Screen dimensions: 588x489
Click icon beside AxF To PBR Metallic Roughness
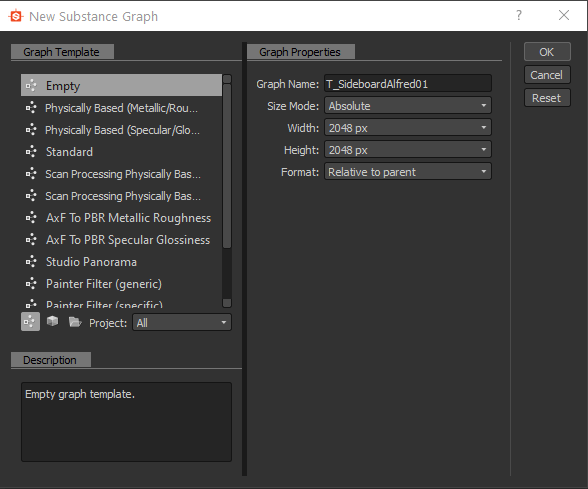point(31,218)
